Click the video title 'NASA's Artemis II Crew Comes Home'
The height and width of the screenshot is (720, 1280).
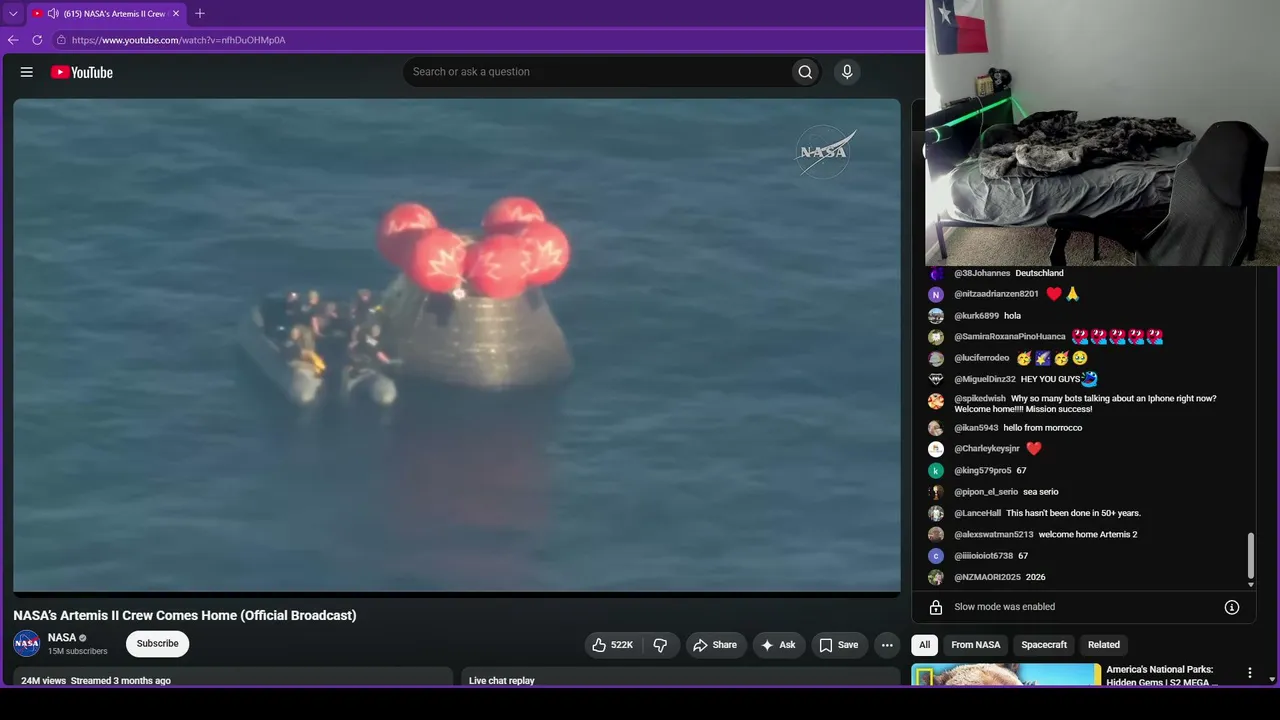(185, 616)
